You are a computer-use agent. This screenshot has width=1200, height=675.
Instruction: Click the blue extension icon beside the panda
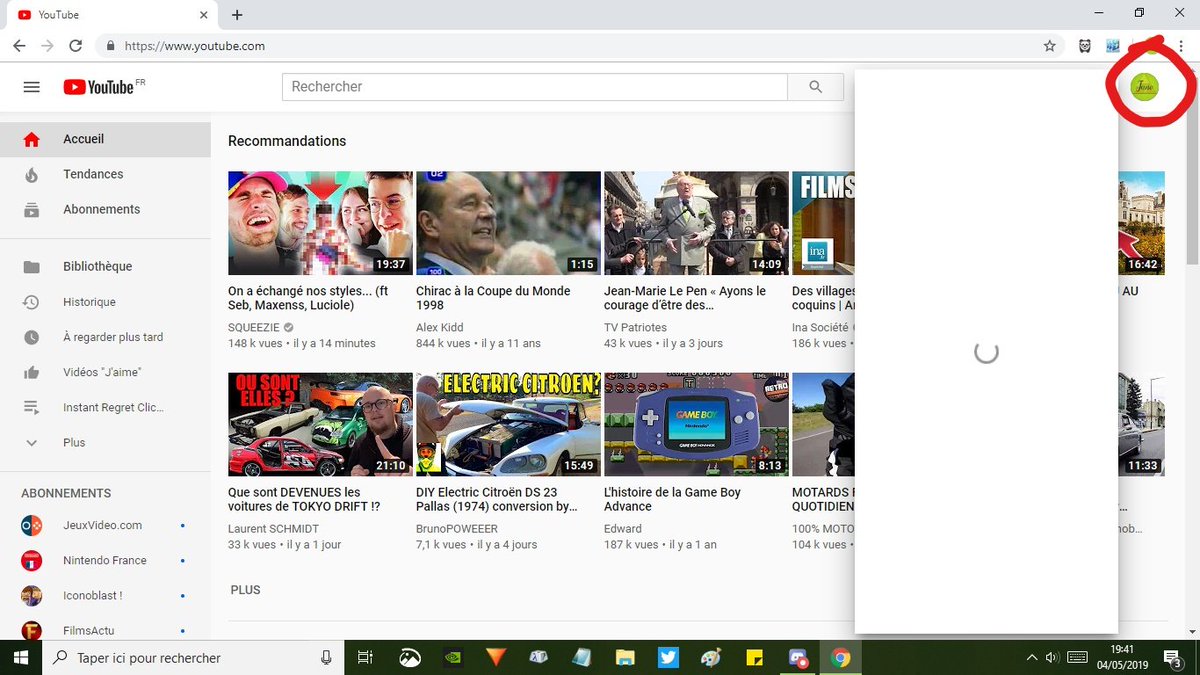(1112, 46)
